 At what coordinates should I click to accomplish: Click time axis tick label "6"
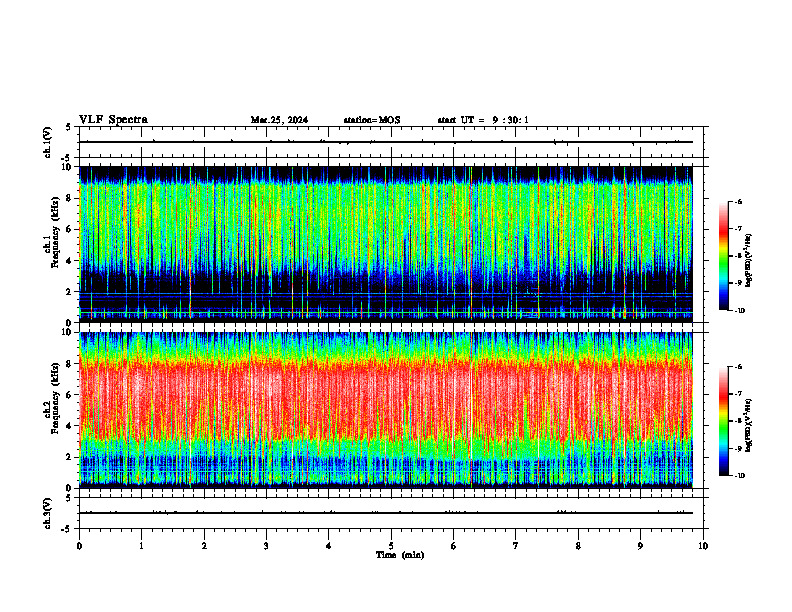pyautogui.click(x=454, y=546)
